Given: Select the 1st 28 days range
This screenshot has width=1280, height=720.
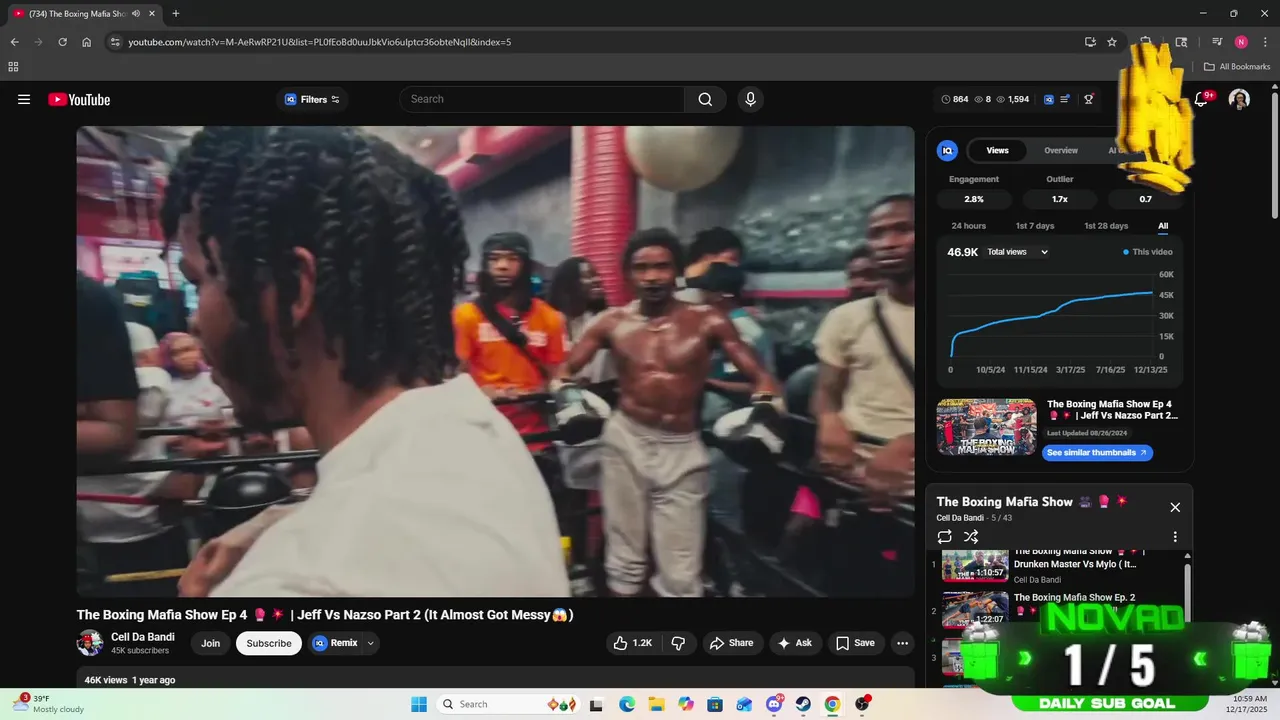Looking at the screenshot, I should click(x=1106, y=226).
